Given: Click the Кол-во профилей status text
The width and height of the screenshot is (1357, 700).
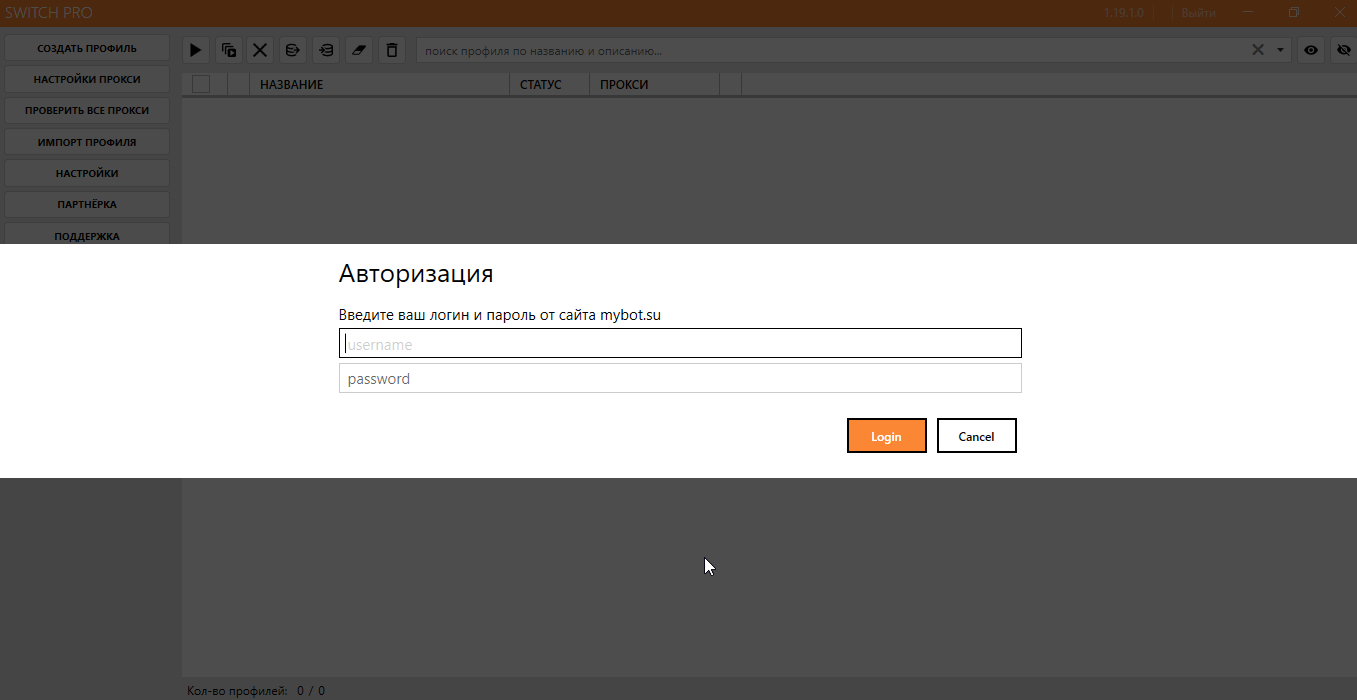Looking at the screenshot, I should (x=256, y=691).
